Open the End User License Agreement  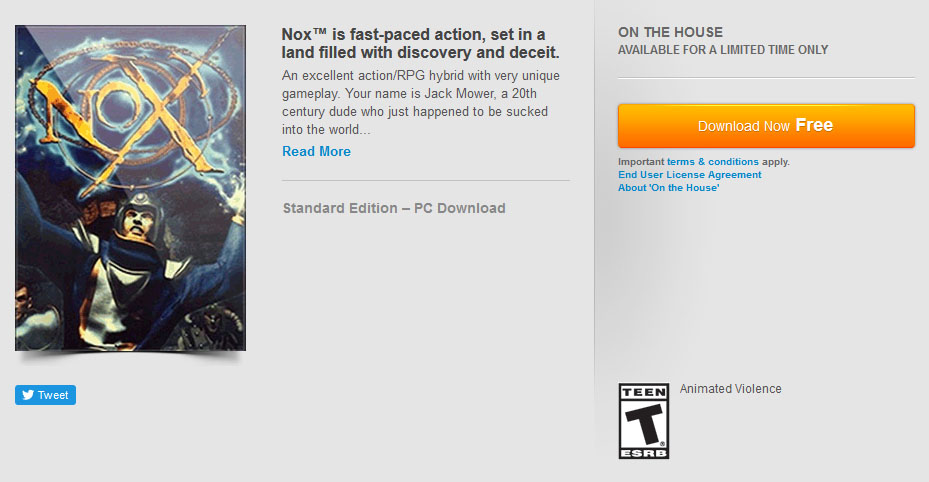(689, 174)
